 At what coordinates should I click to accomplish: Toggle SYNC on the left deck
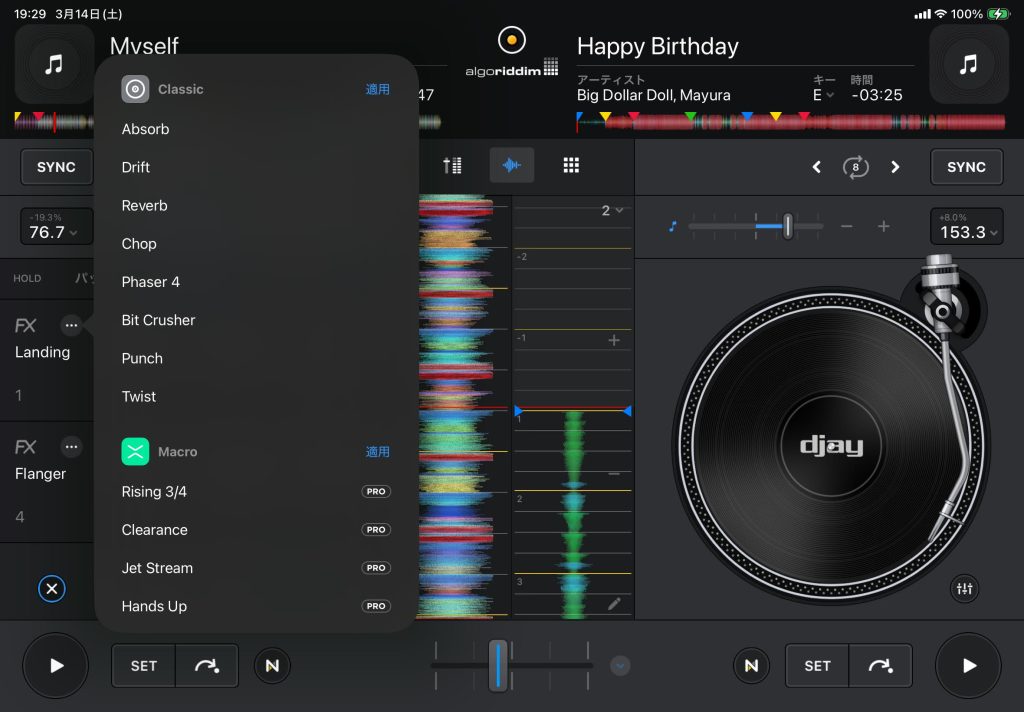[x=56, y=167]
